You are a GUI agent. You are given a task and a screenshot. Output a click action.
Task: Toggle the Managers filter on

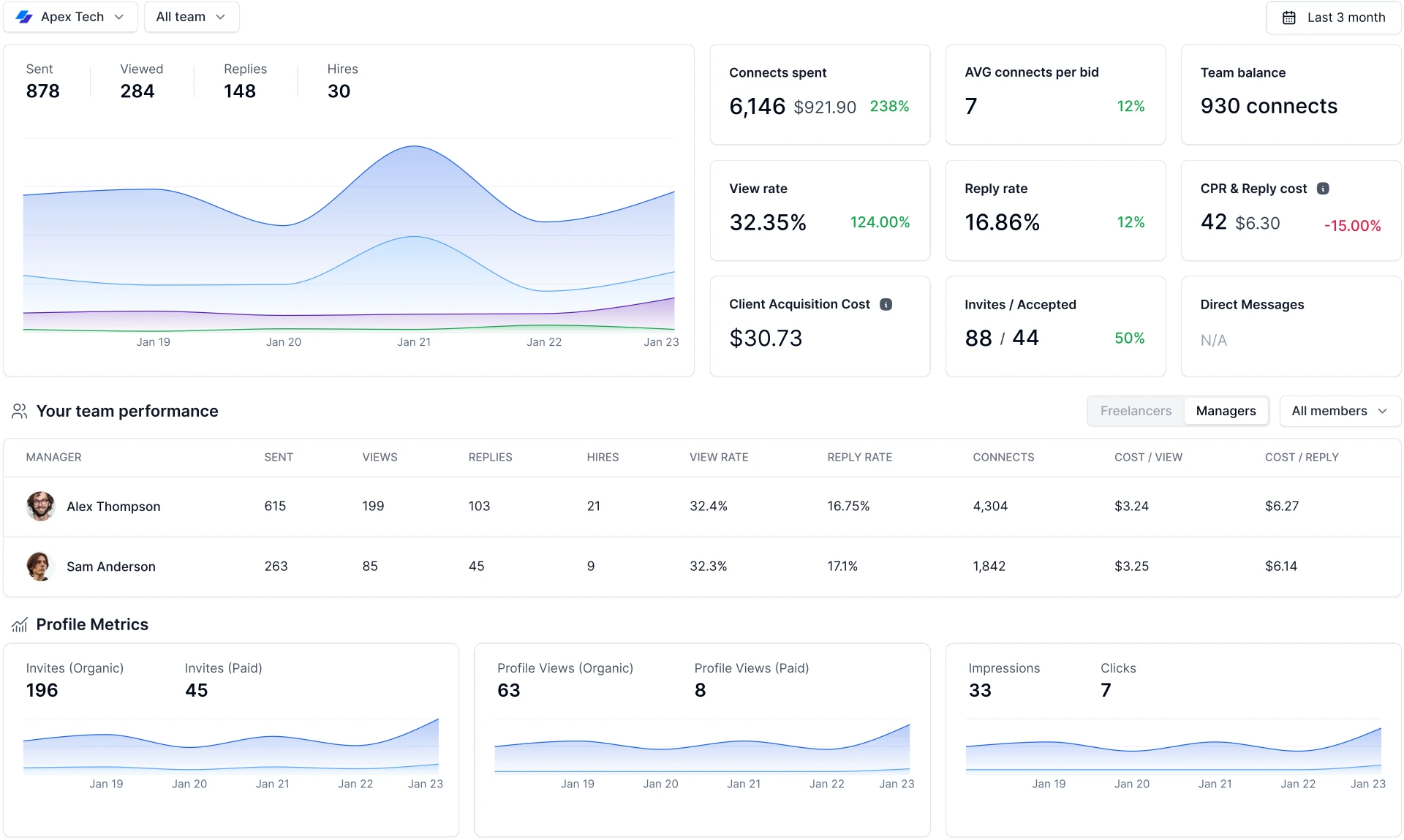pos(1226,411)
